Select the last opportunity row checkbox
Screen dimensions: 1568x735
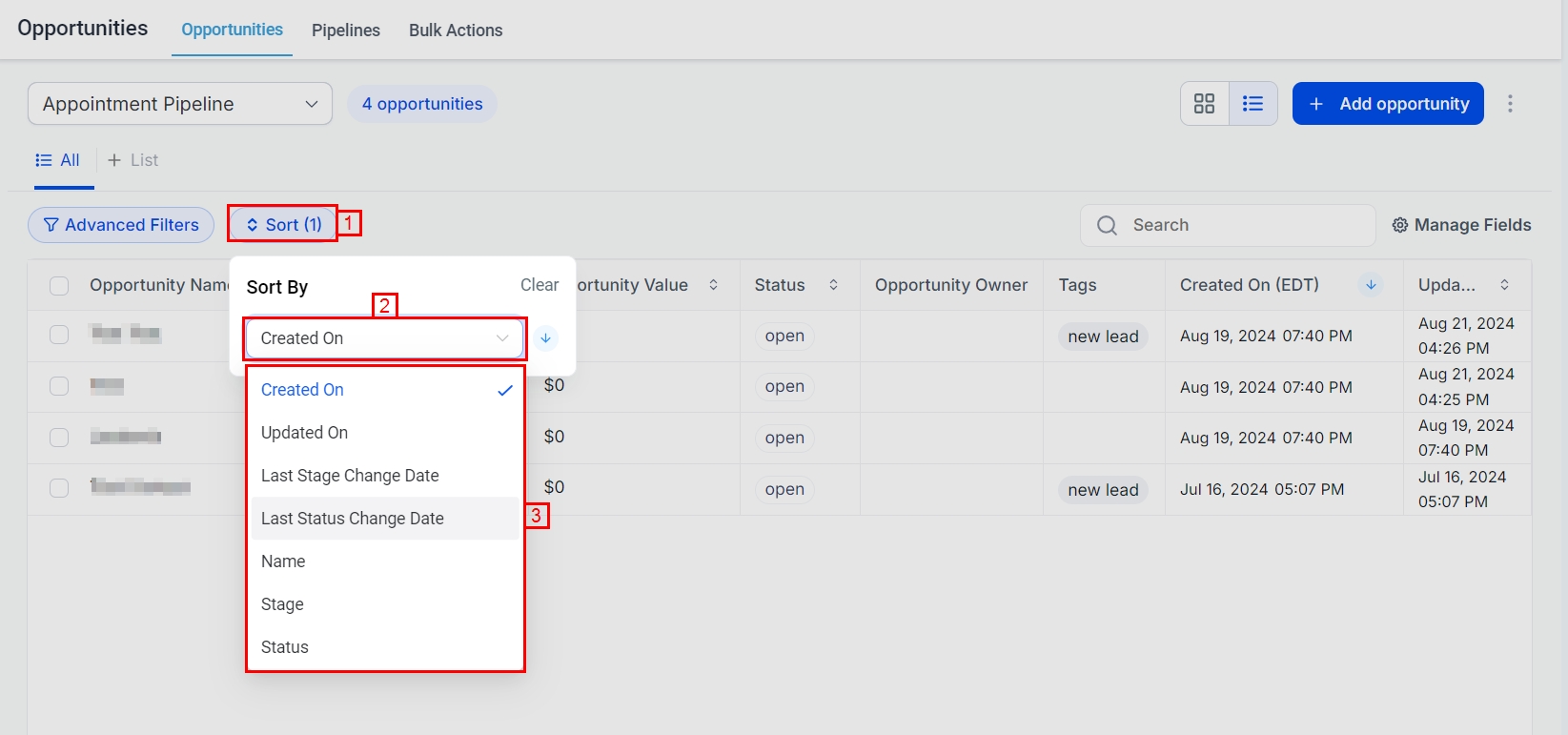pos(59,488)
